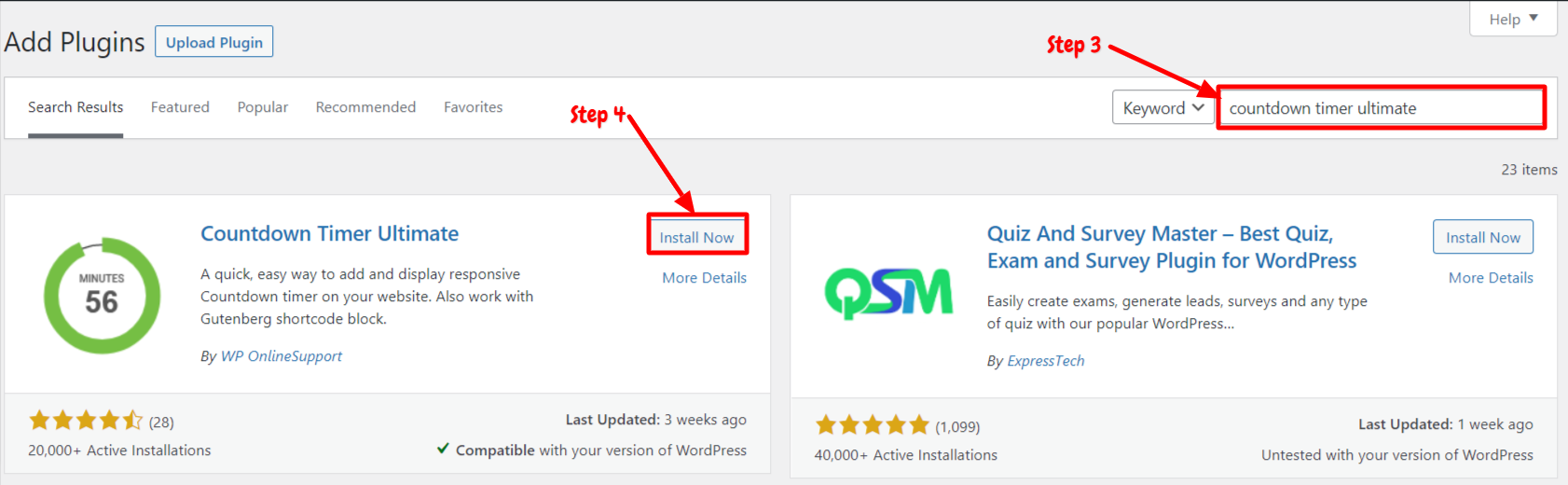The width and height of the screenshot is (1568, 485).
Task: Click the Countdown Timer Ultimate plugin icon
Action: [x=102, y=296]
